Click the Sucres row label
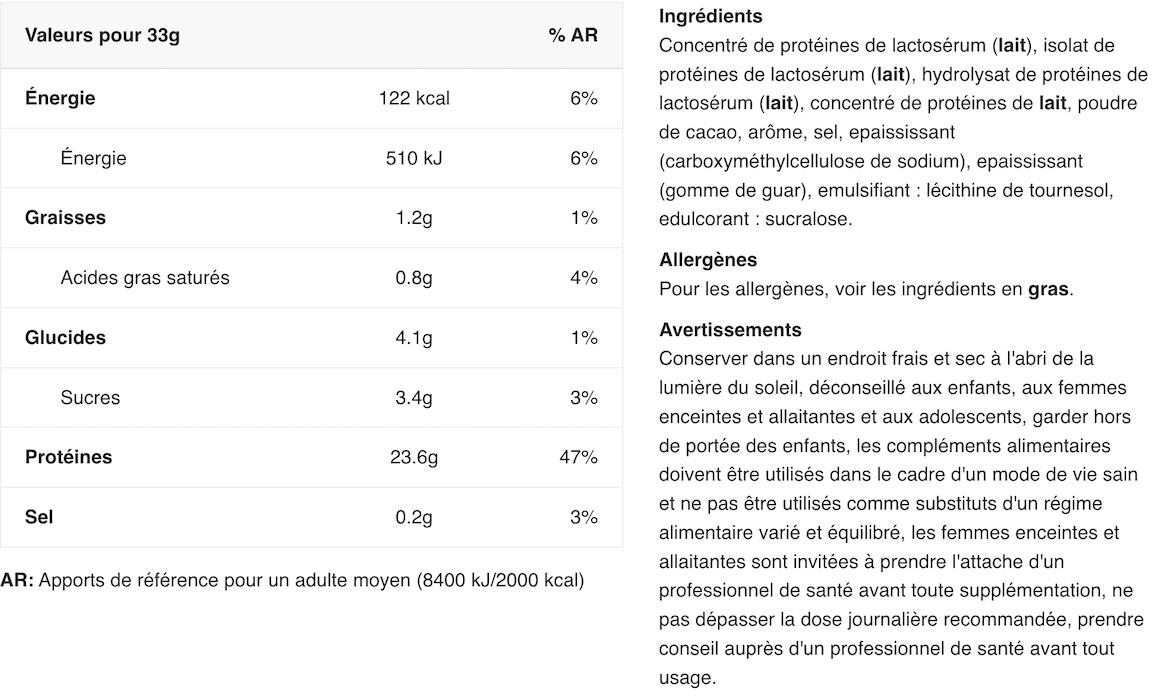 [90, 398]
